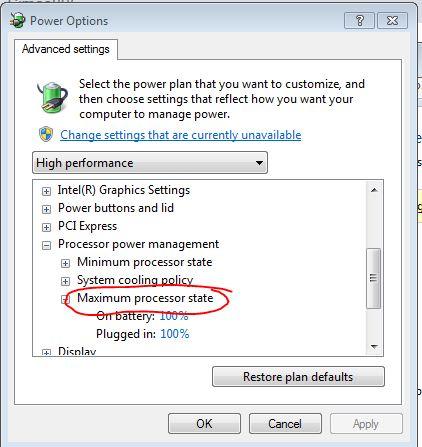Select the Advanced settings tab

66,49
